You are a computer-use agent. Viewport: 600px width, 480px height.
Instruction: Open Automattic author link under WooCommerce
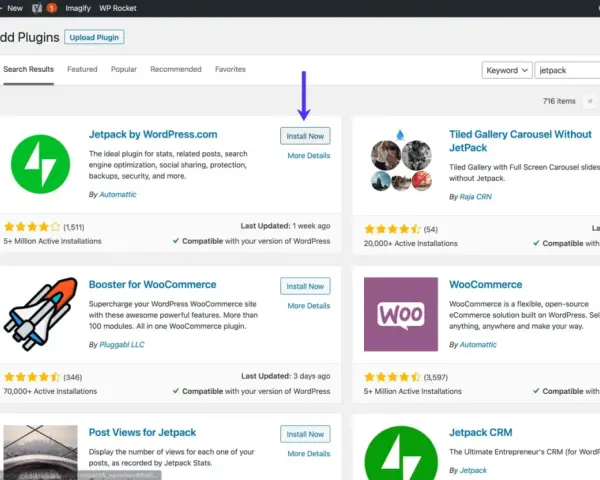[x=478, y=344]
